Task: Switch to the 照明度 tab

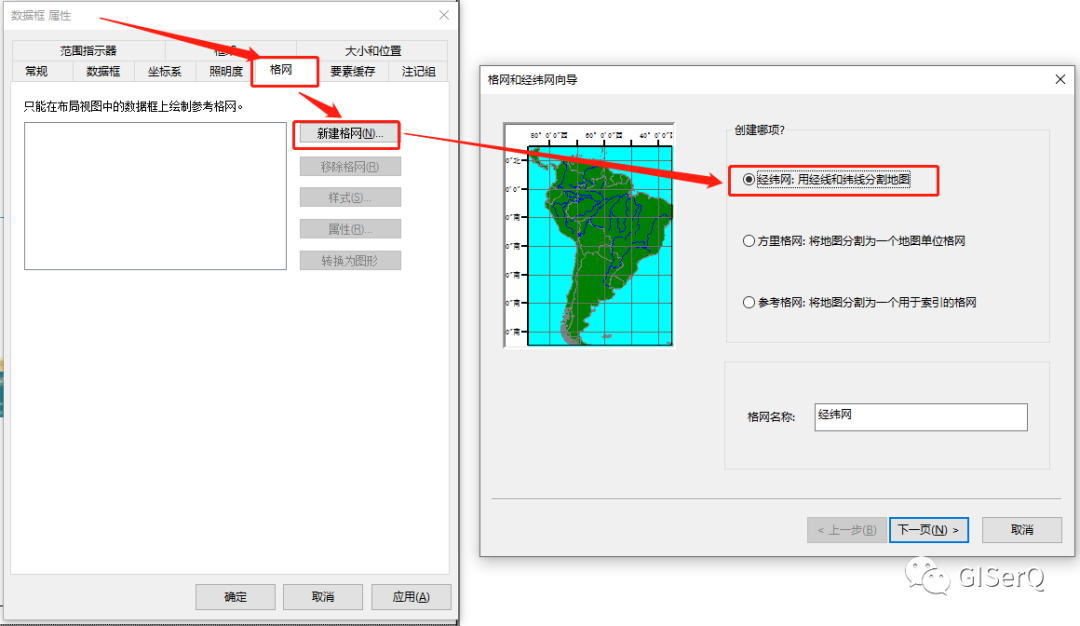Action: [x=225, y=72]
